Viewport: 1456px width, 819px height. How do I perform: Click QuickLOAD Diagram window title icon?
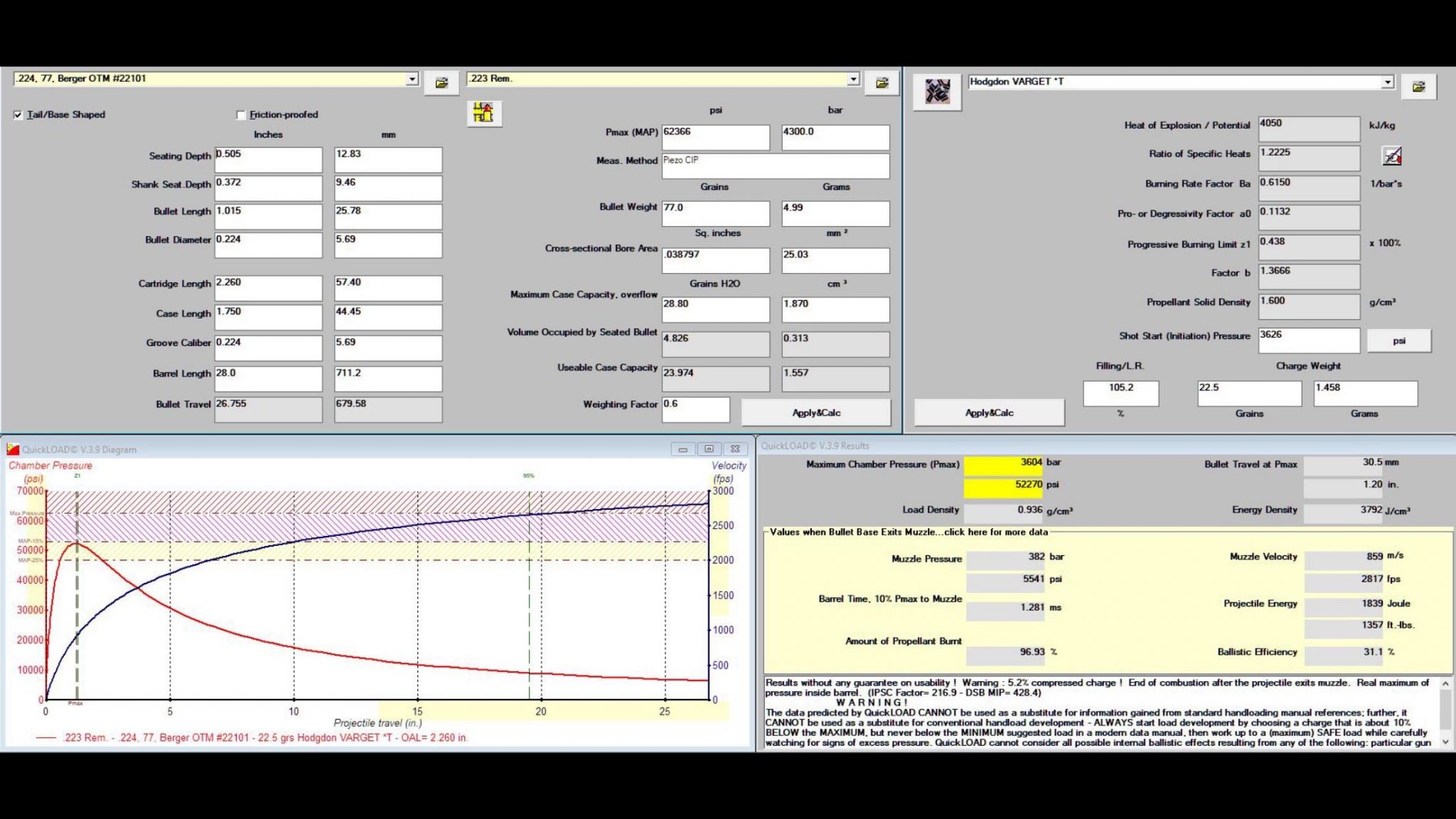[13, 449]
